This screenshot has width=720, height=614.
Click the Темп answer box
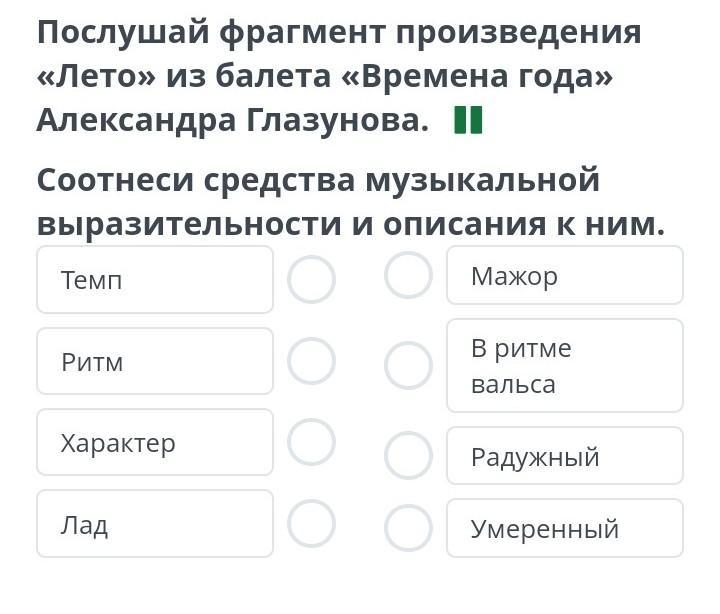pos(155,280)
